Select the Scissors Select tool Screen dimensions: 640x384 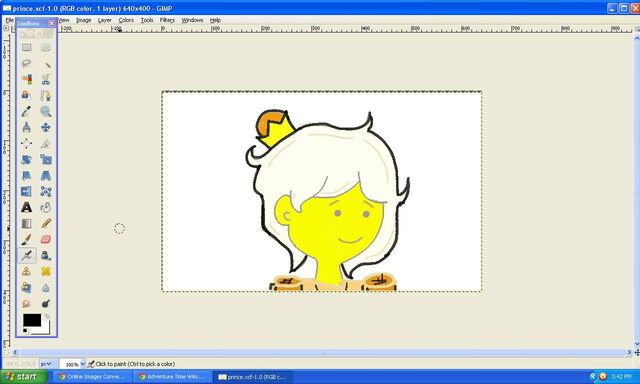coord(46,79)
